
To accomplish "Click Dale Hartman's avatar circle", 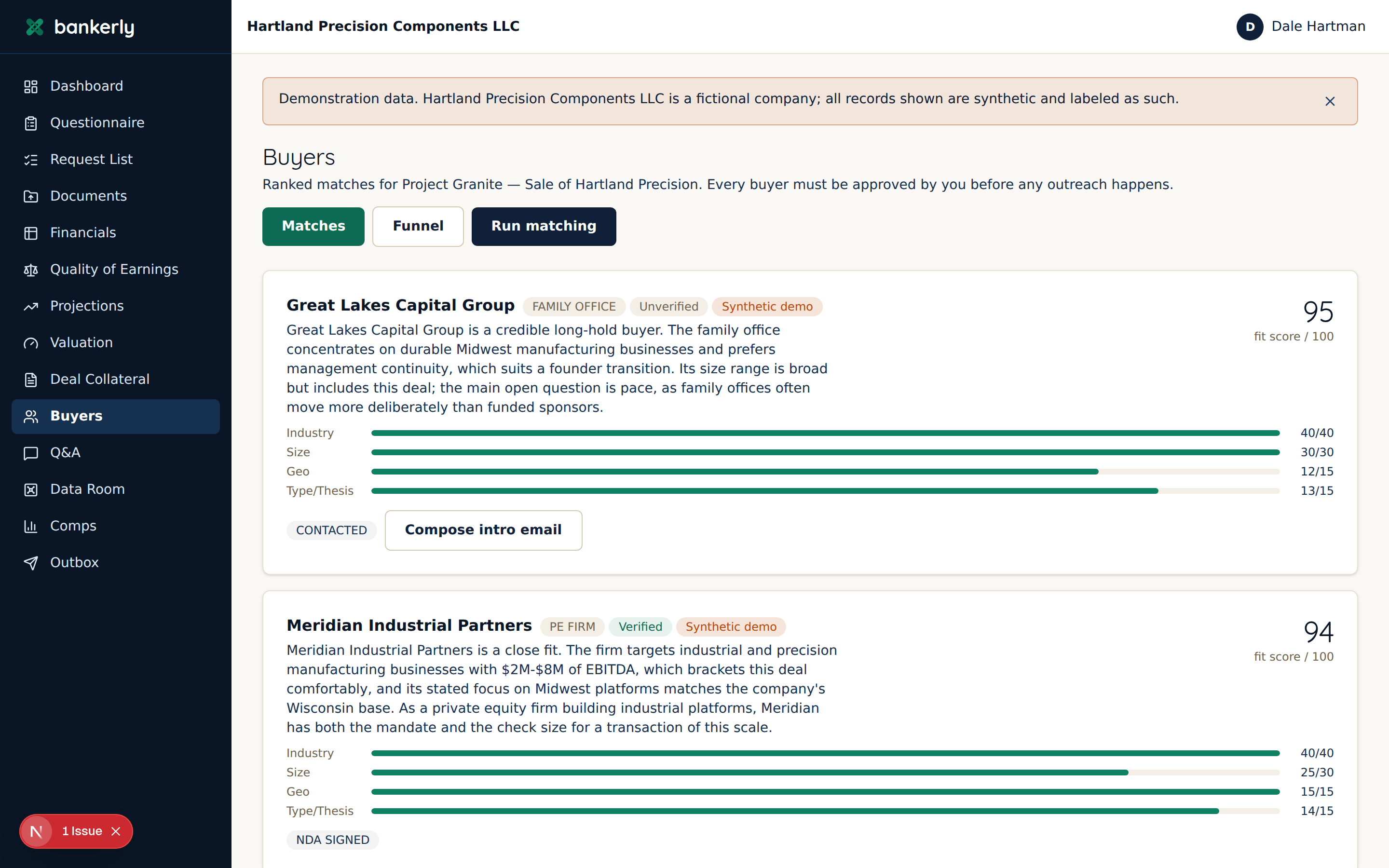I will tap(1250, 27).
